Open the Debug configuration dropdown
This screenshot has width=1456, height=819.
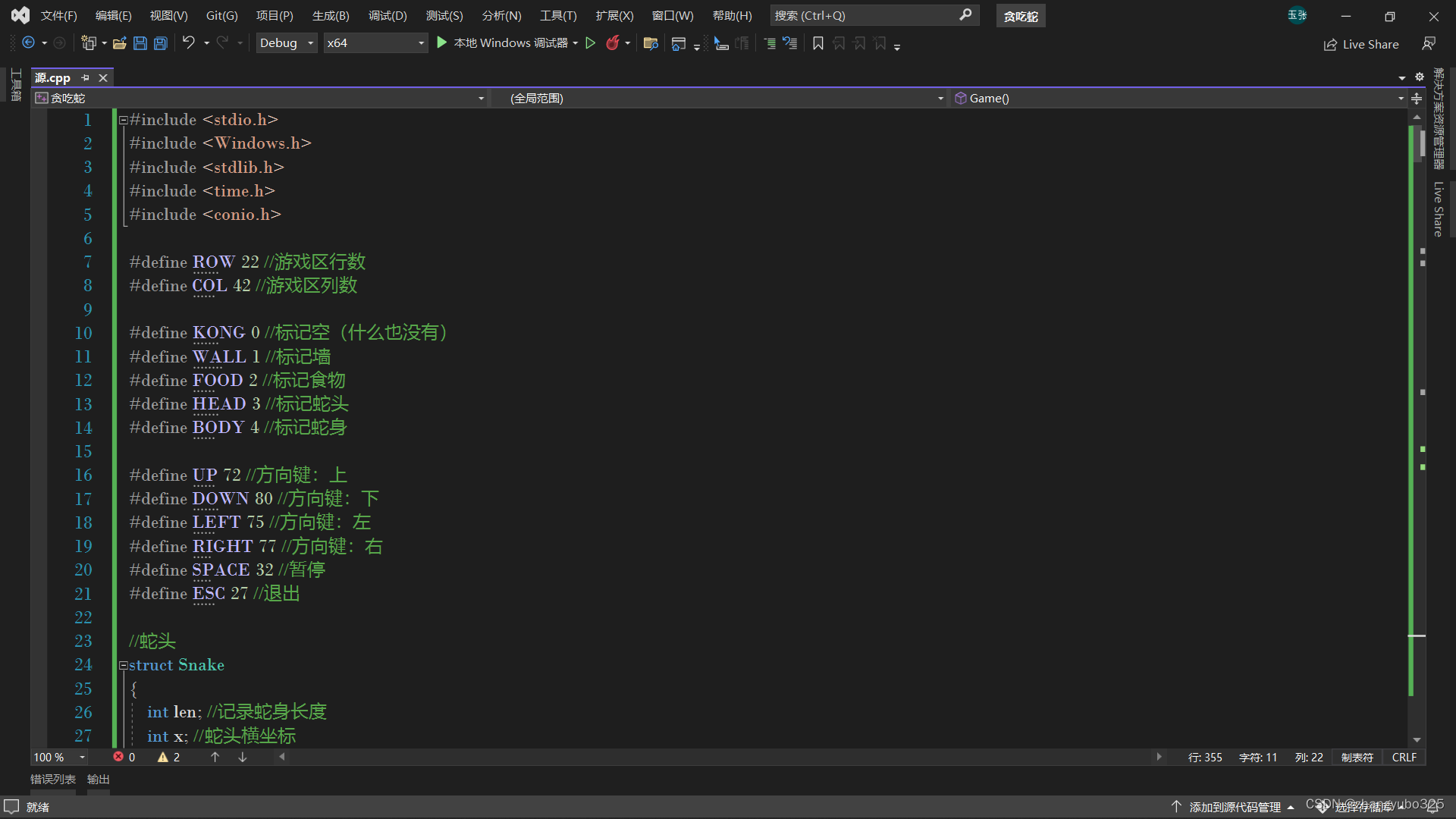286,43
